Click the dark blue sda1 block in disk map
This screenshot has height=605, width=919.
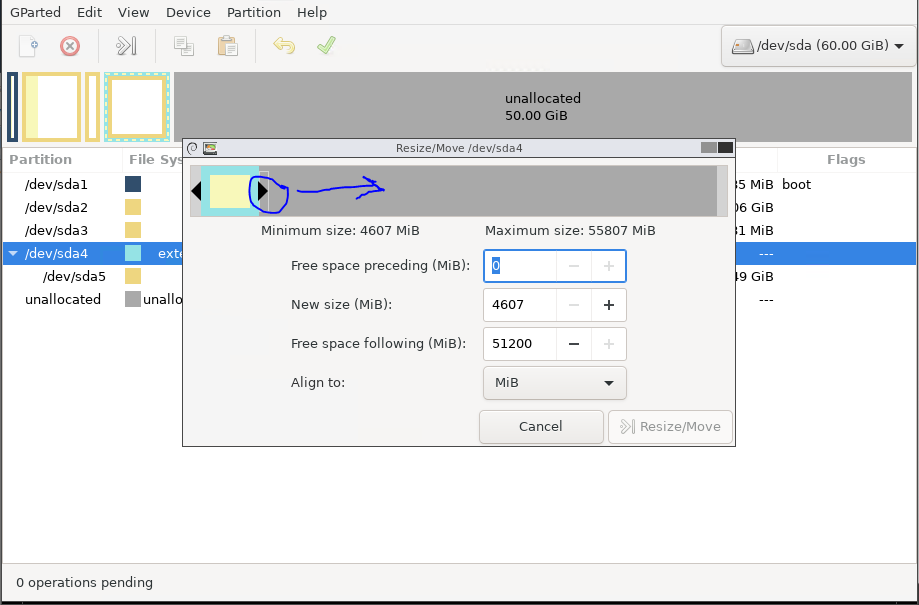[x=12, y=107]
